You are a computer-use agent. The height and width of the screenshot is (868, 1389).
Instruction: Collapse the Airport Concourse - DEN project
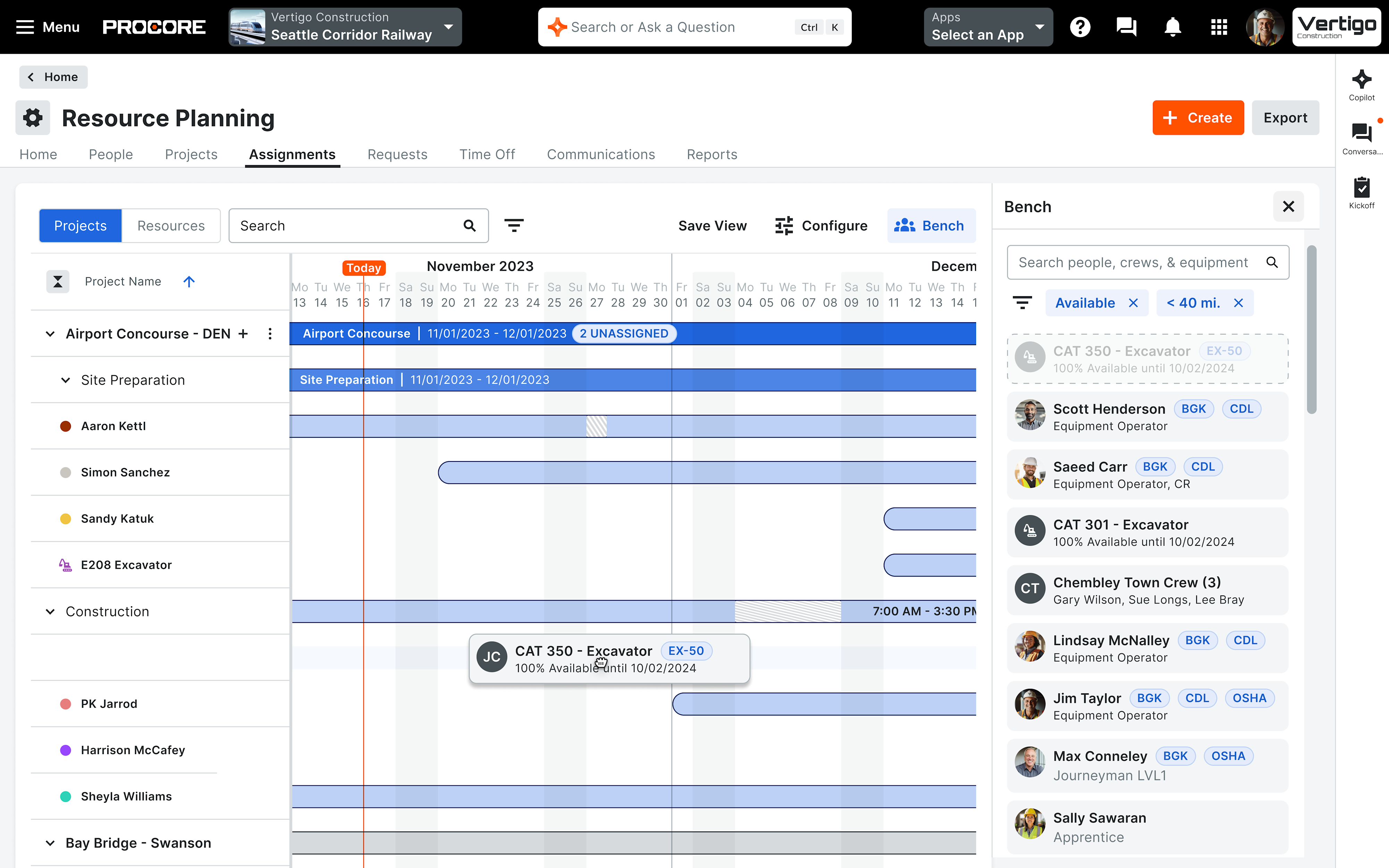[x=50, y=334]
